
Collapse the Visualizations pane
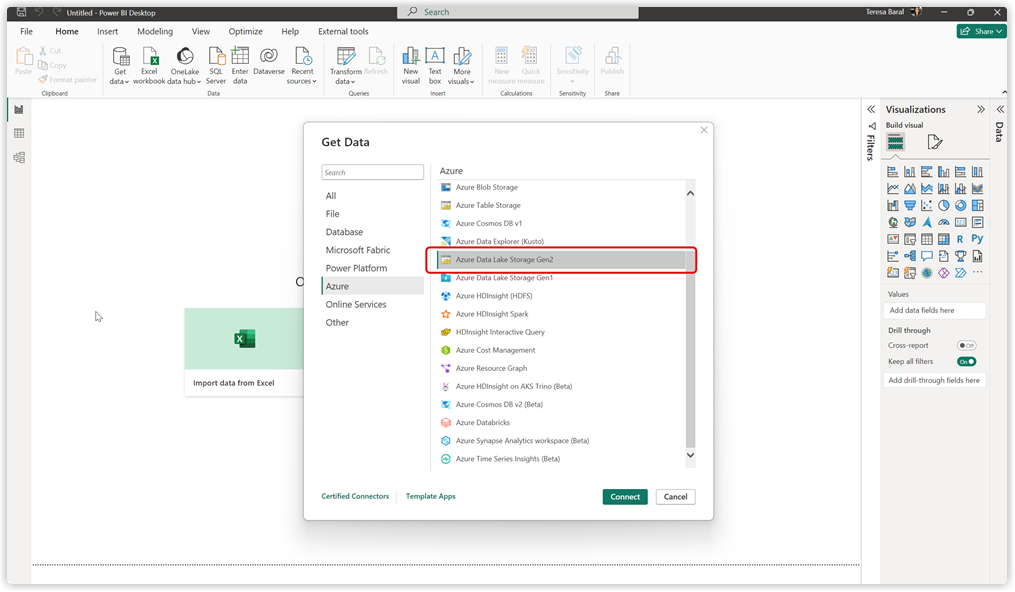tap(981, 109)
